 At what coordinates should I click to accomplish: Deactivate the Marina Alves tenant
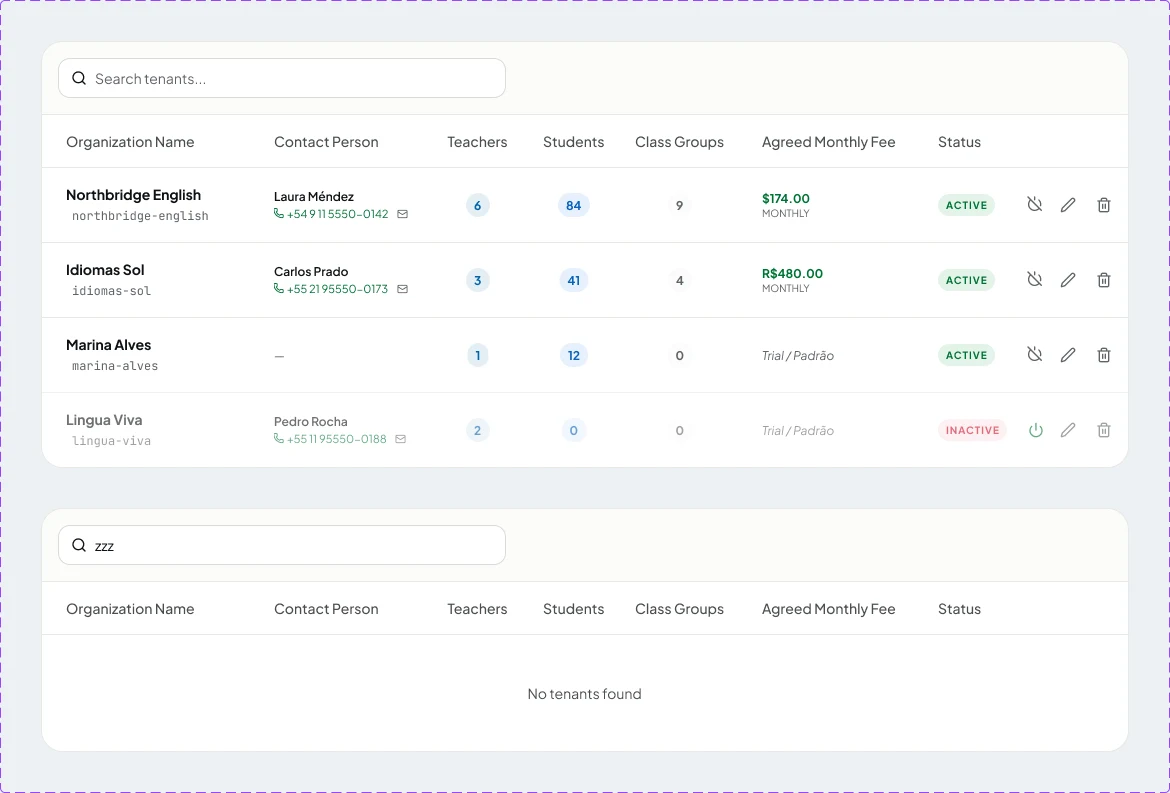tap(1034, 354)
